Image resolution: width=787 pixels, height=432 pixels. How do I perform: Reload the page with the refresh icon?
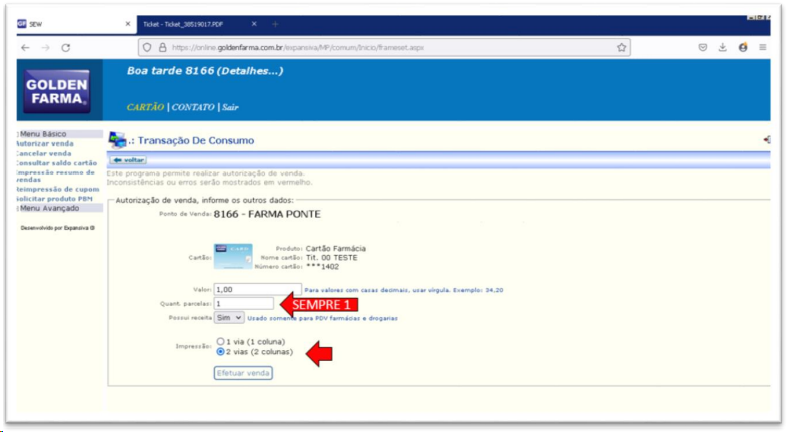tap(66, 48)
